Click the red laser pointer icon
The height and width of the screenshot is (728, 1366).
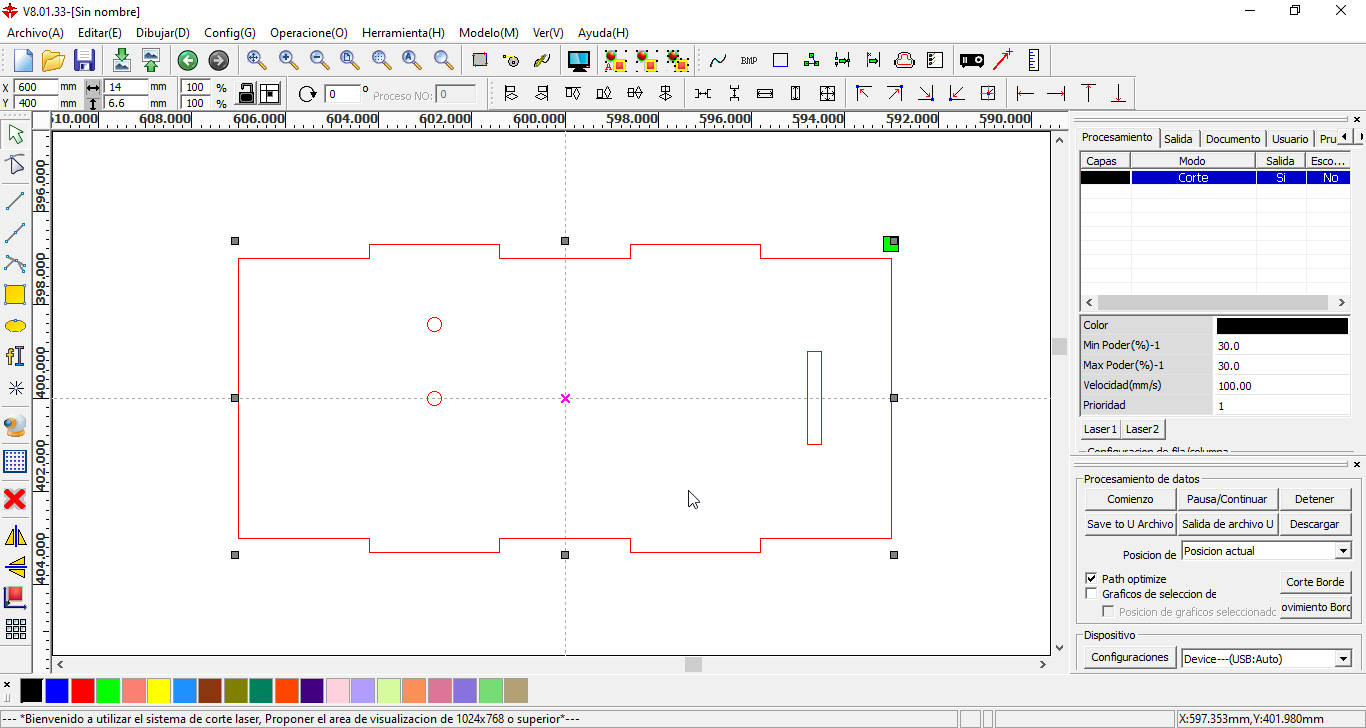pyautogui.click(x=1002, y=60)
